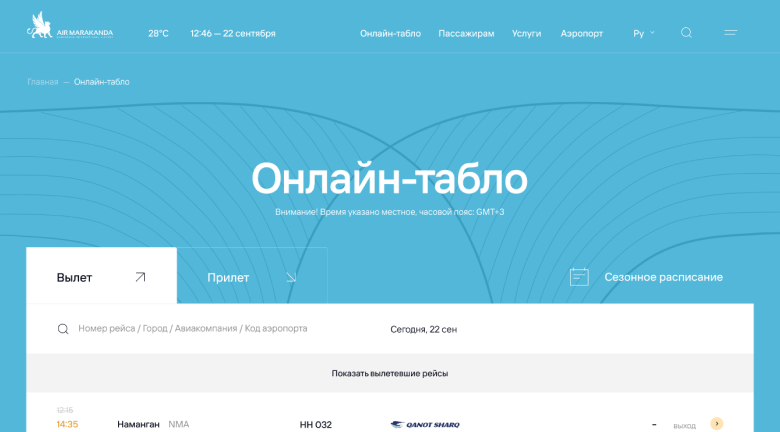Open the Аэропорт menu item
This screenshot has height=432, width=780.
click(582, 33)
